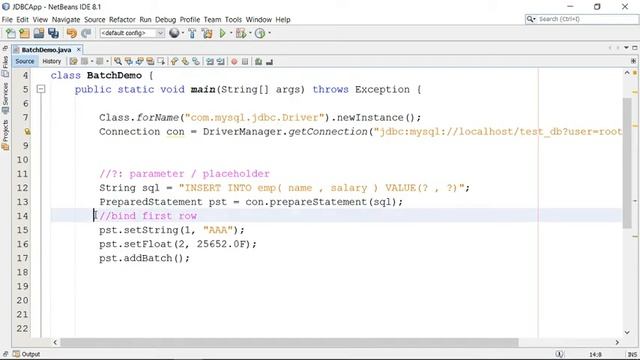This screenshot has width=640, height=360.
Task: Click the Last Edit editor toolbar icon
Action: tap(73, 62)
